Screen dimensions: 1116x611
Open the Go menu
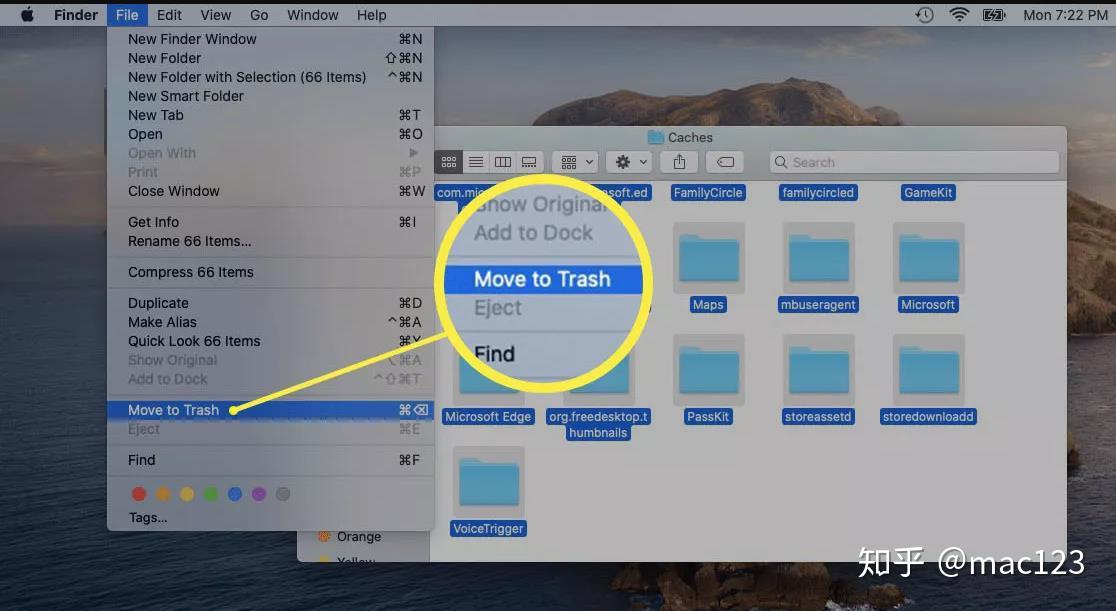point(259,15)
